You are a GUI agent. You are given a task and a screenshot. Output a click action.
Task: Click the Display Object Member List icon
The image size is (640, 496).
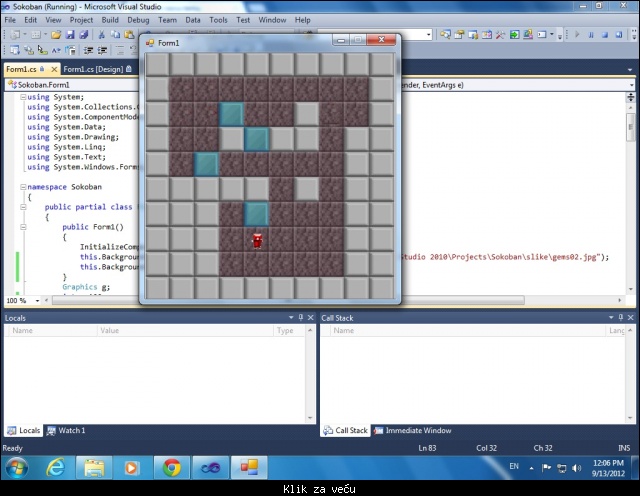(15, 50)
